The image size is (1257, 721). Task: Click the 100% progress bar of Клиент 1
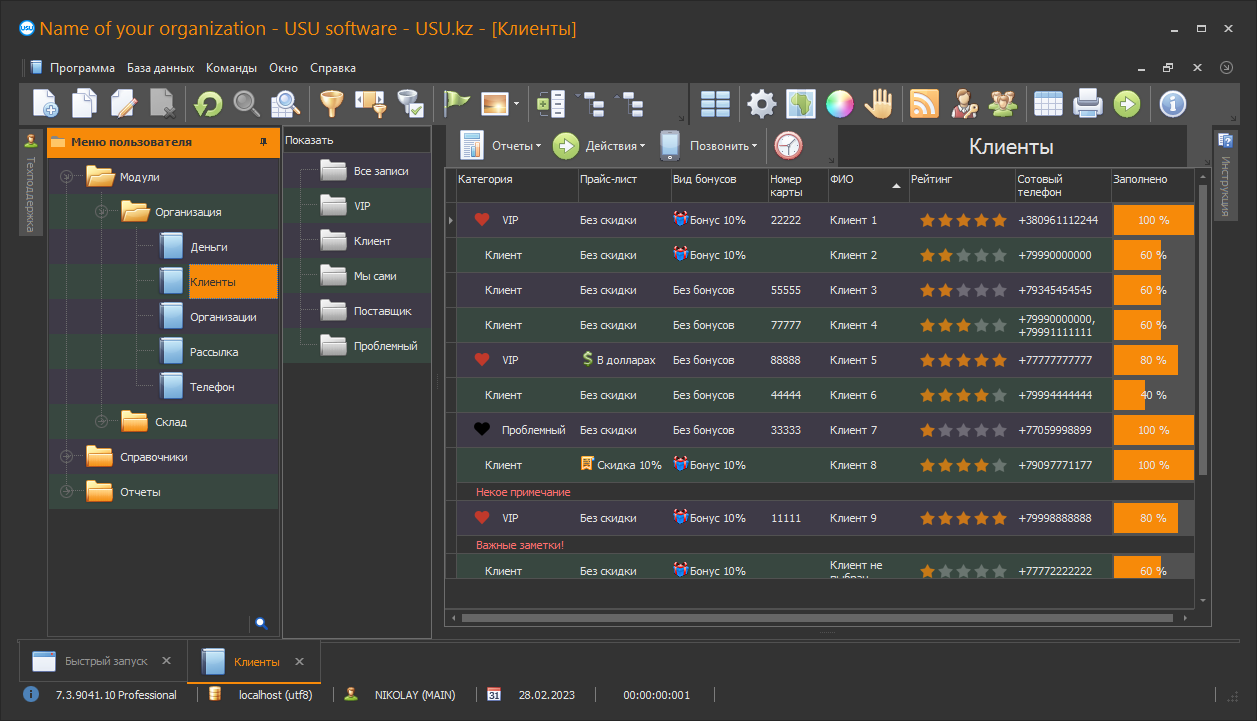click(x=1153, y=220)
